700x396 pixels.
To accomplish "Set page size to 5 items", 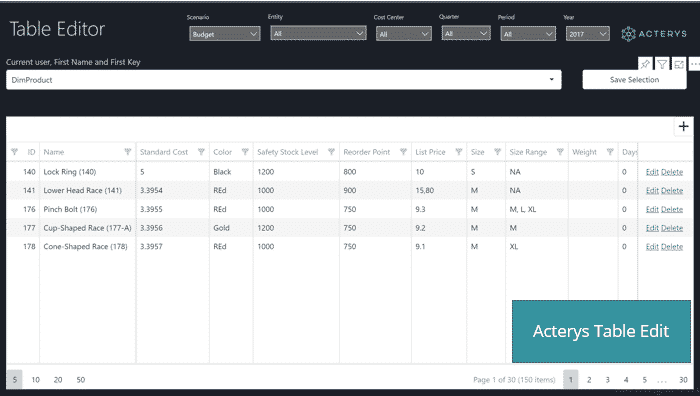I will [x=14, y=379].
